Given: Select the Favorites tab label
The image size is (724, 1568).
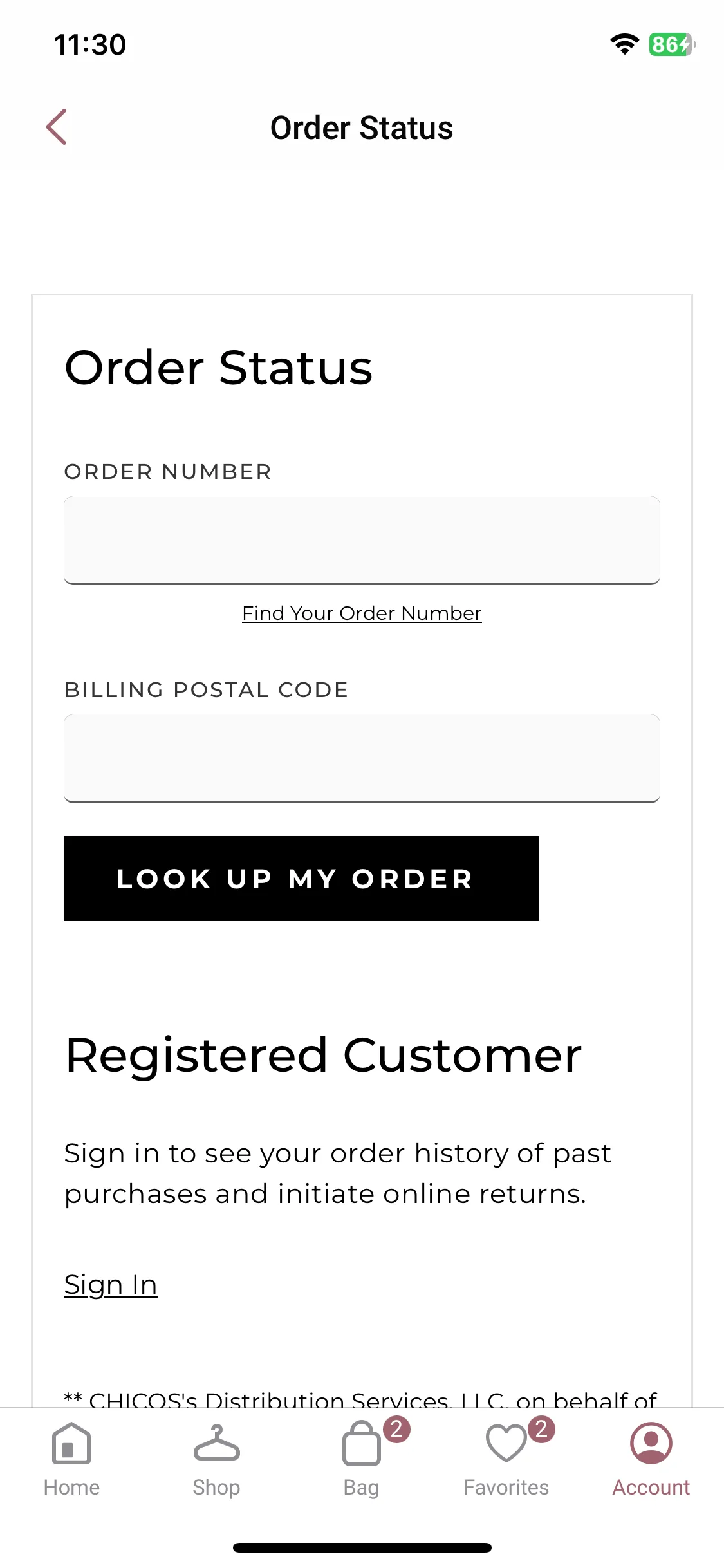Looking at the screenshot, I should coord(506,1488).
